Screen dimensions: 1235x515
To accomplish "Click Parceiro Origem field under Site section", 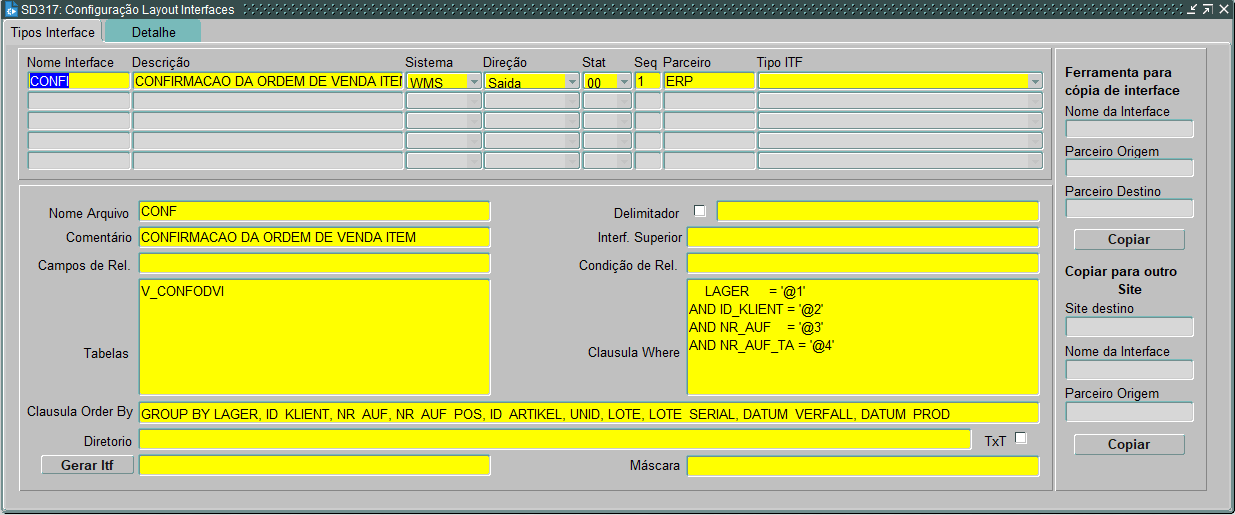I will (x=1130, y=411).
